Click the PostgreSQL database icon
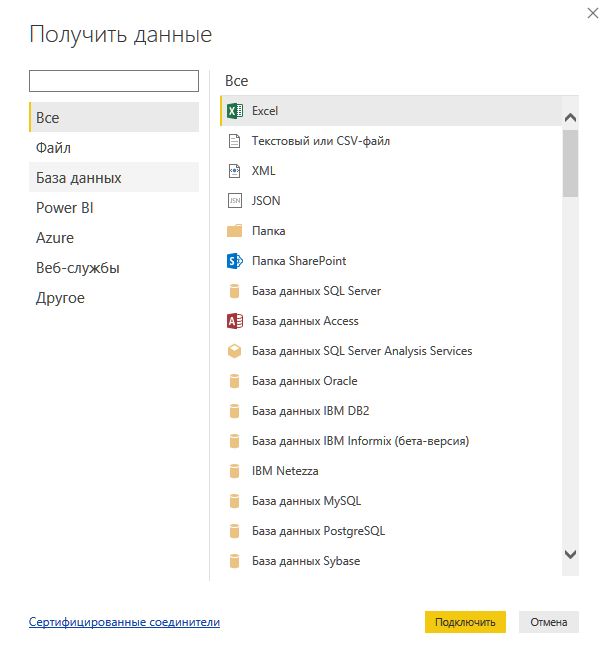This screenshot has width=609, height=662. 234,531
